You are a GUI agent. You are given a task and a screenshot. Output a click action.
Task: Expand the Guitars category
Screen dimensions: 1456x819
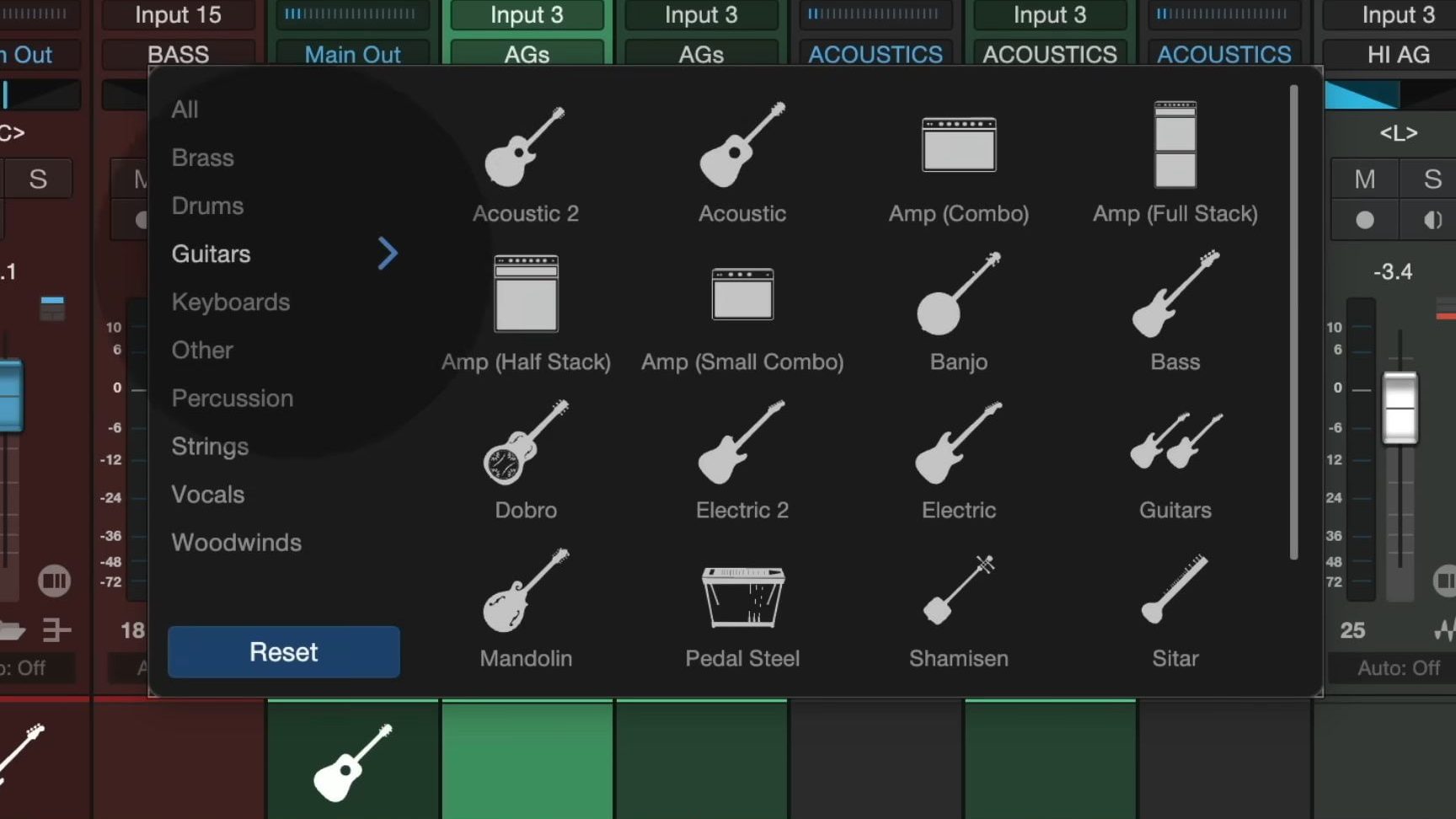coord(388,253)
